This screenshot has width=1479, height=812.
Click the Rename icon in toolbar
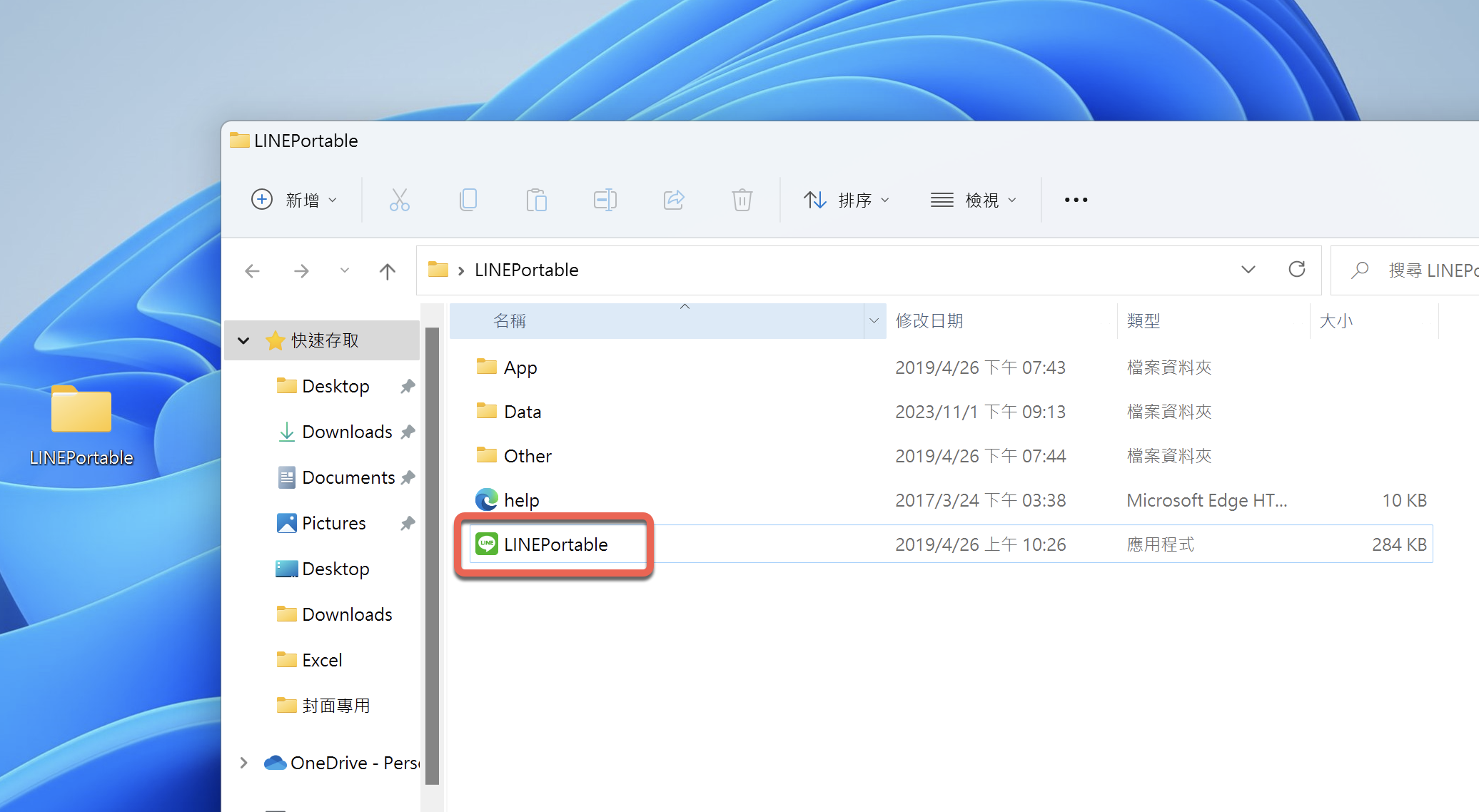pyautogui.click(x=605, y=200)
